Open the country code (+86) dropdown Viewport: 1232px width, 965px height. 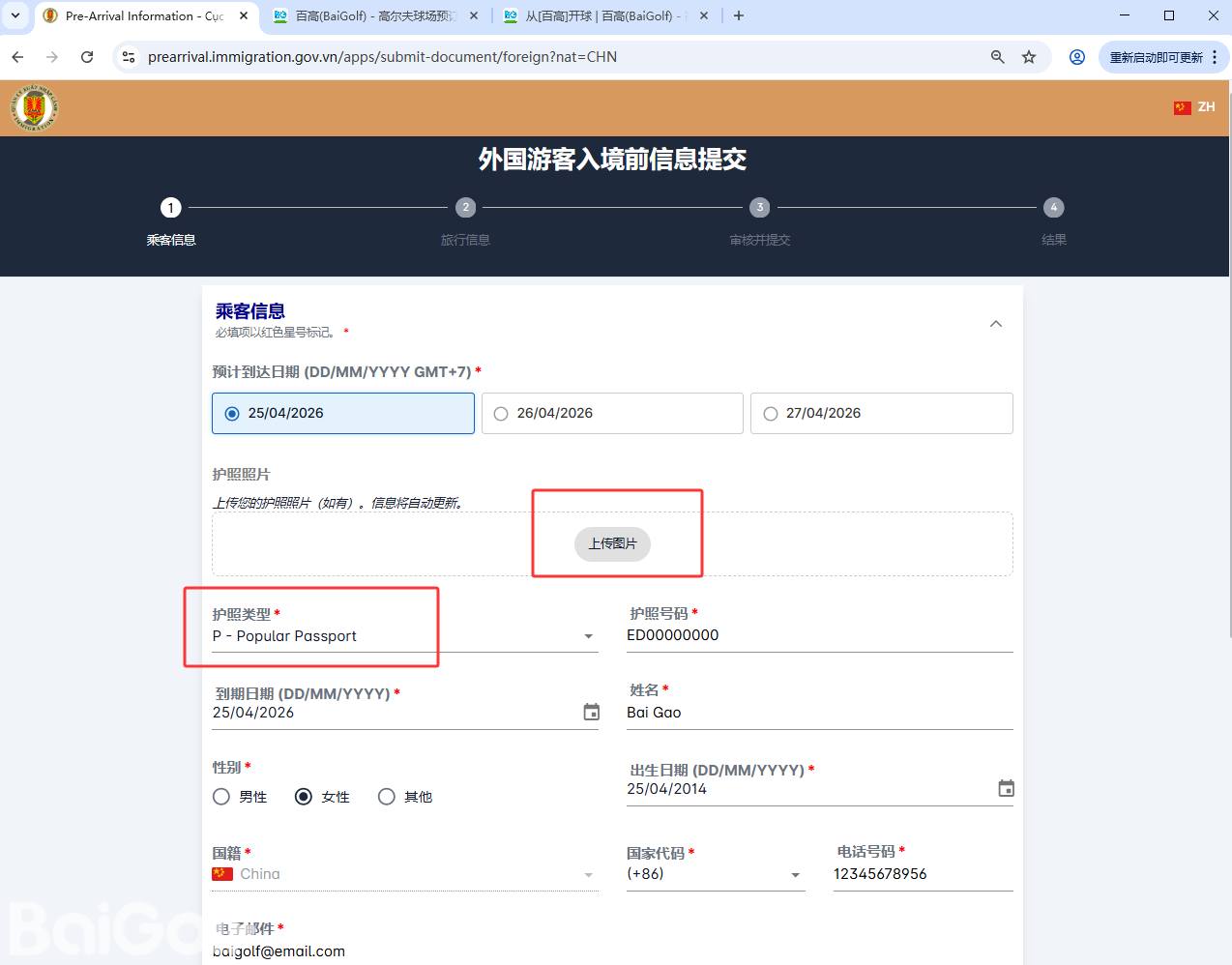[715, 874]
